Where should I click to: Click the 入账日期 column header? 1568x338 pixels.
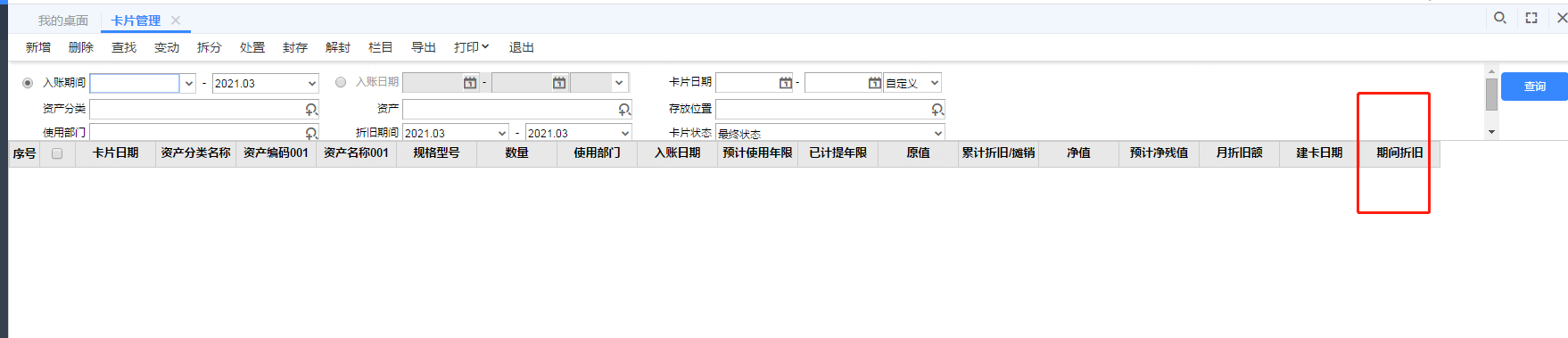(678, 153)
